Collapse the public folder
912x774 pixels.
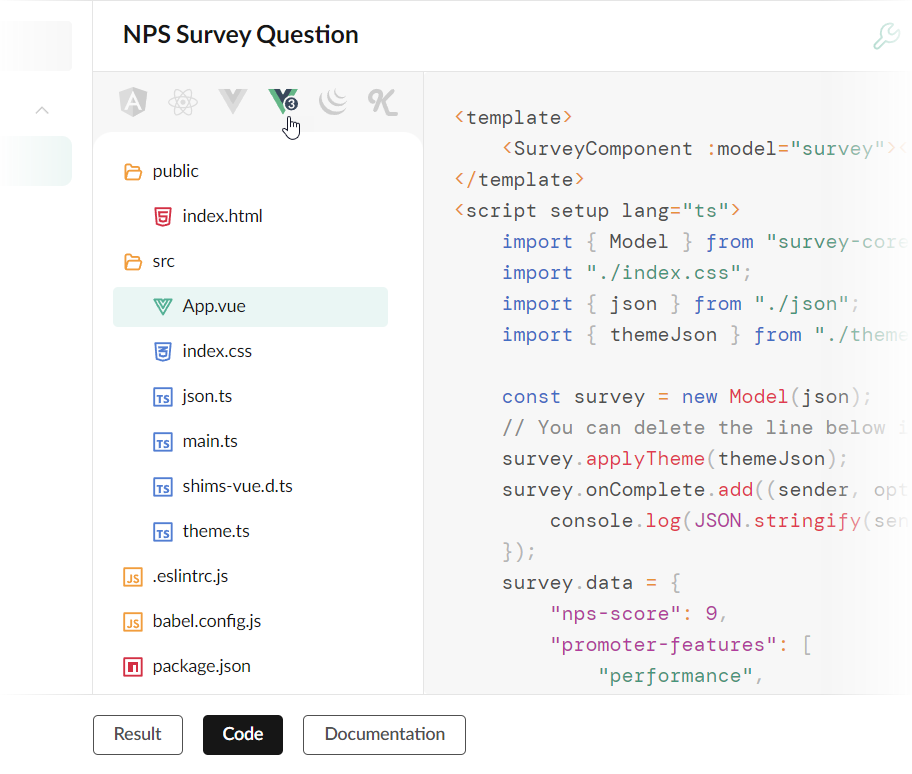click(132, 170)
